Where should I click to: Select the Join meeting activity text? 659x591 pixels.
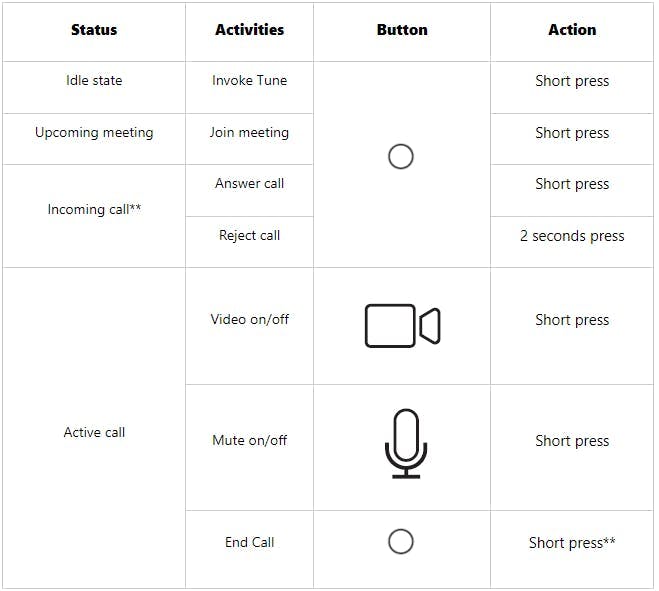coord(249,132)
